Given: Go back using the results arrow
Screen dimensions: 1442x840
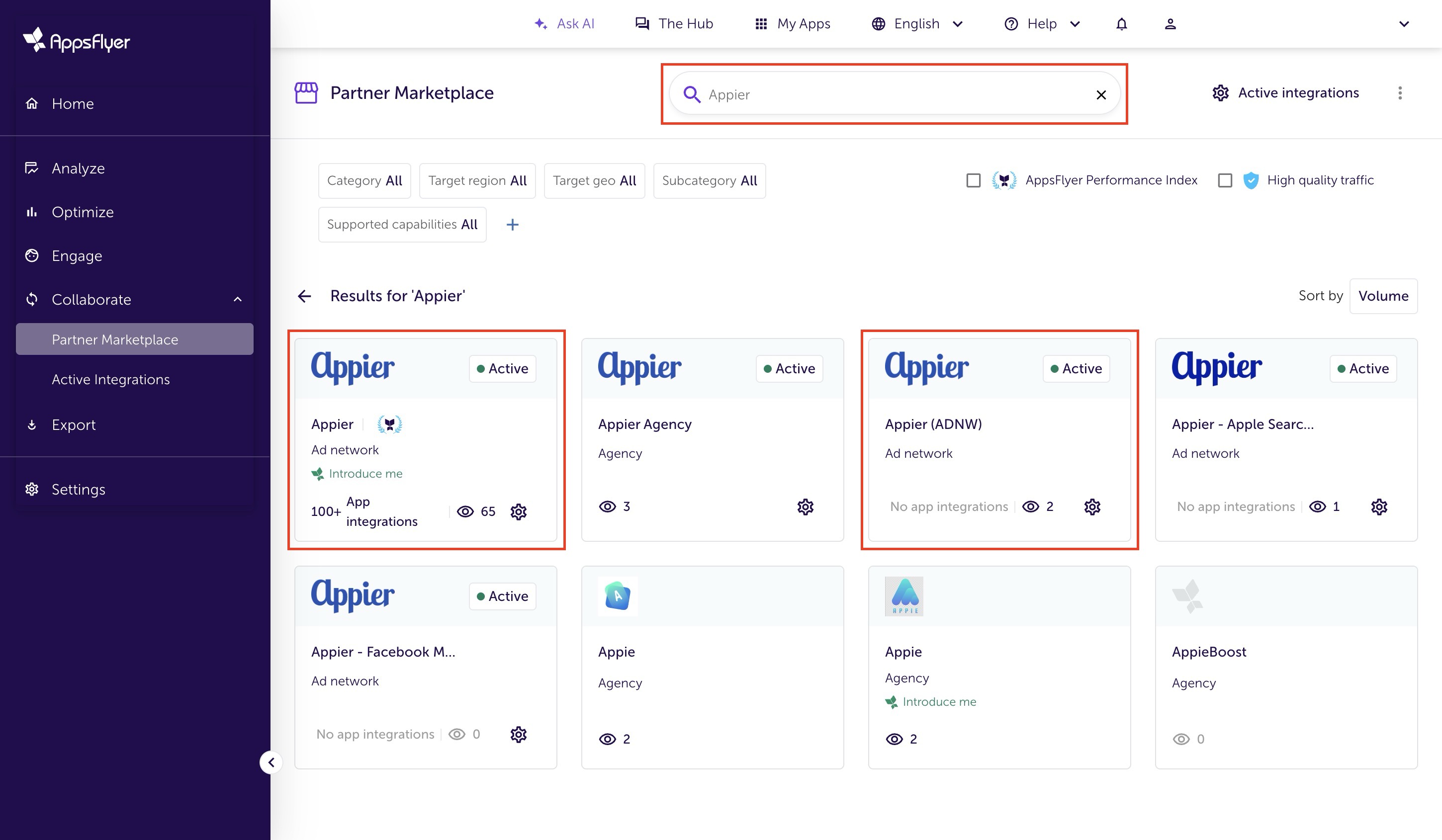Looking at the screenshot, I should tap(304, 296).
